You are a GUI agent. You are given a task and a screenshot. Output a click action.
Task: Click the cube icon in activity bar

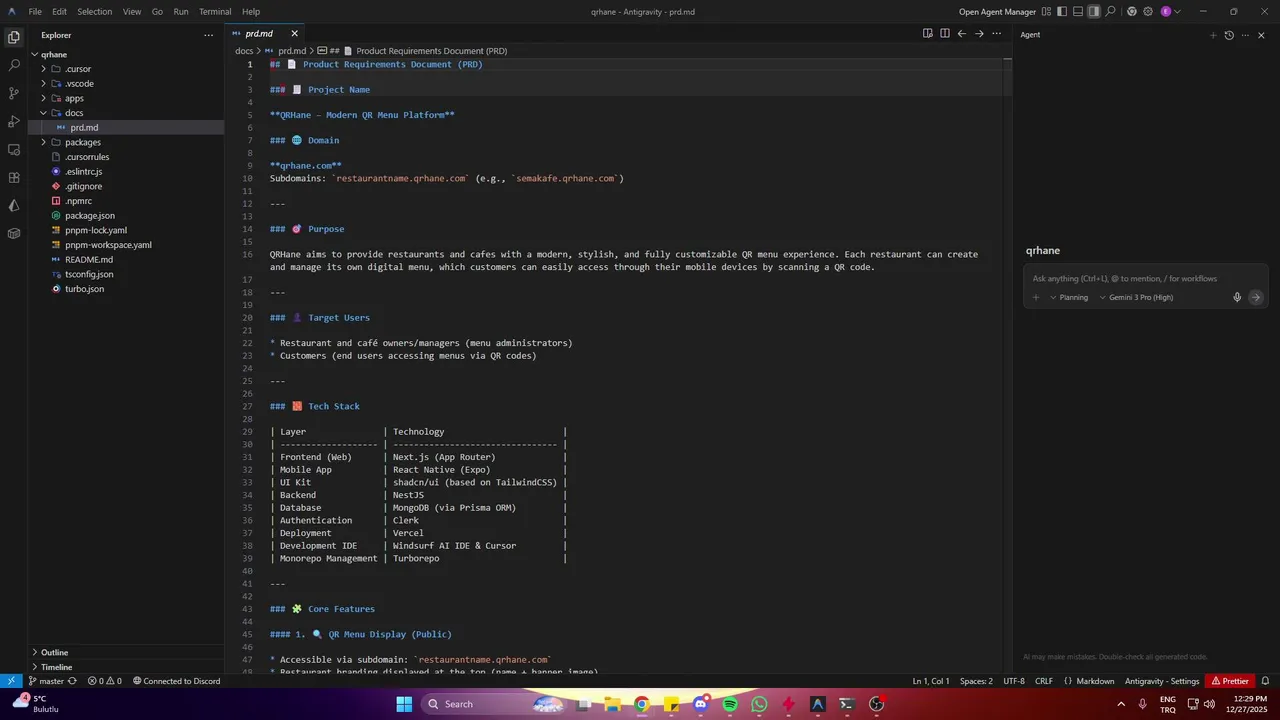[14, 233]
